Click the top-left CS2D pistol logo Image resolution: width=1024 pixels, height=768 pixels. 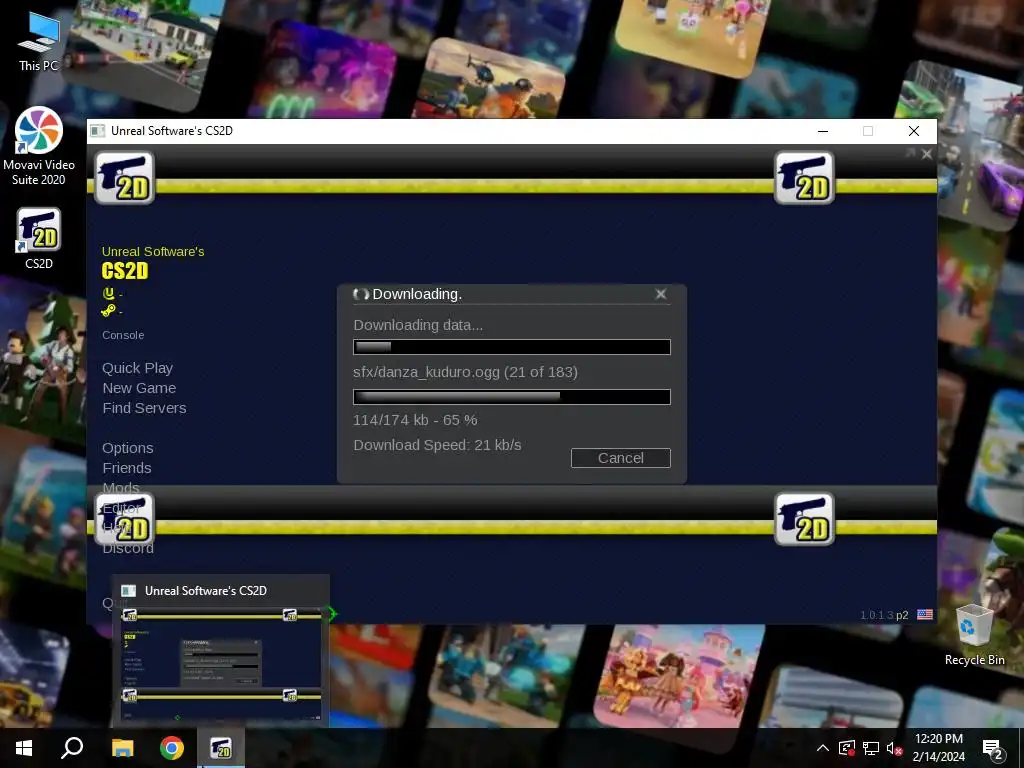point(125,178)
